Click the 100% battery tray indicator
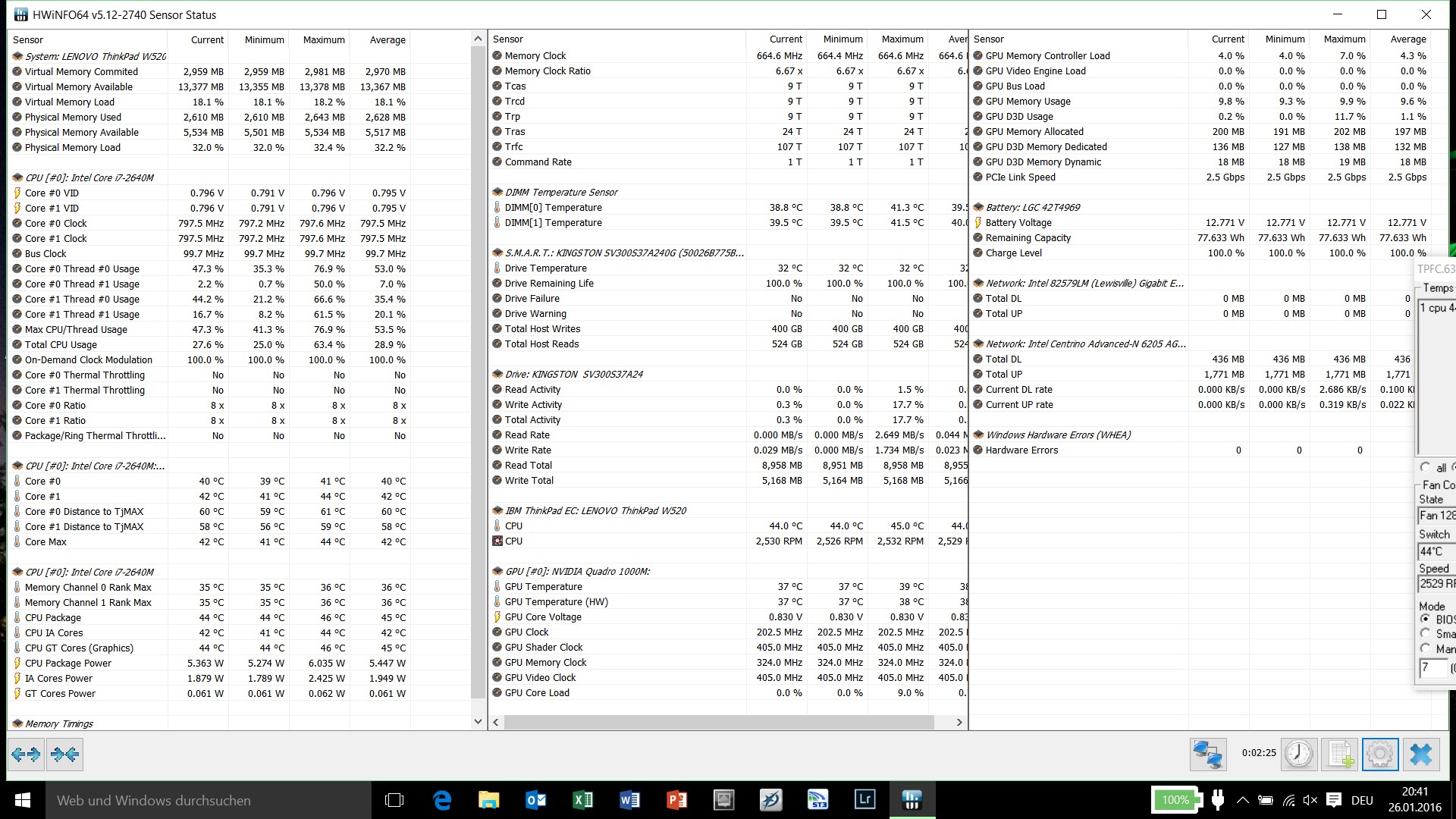Viewport: 1456px width, 819px height. tap(1176, 800)
